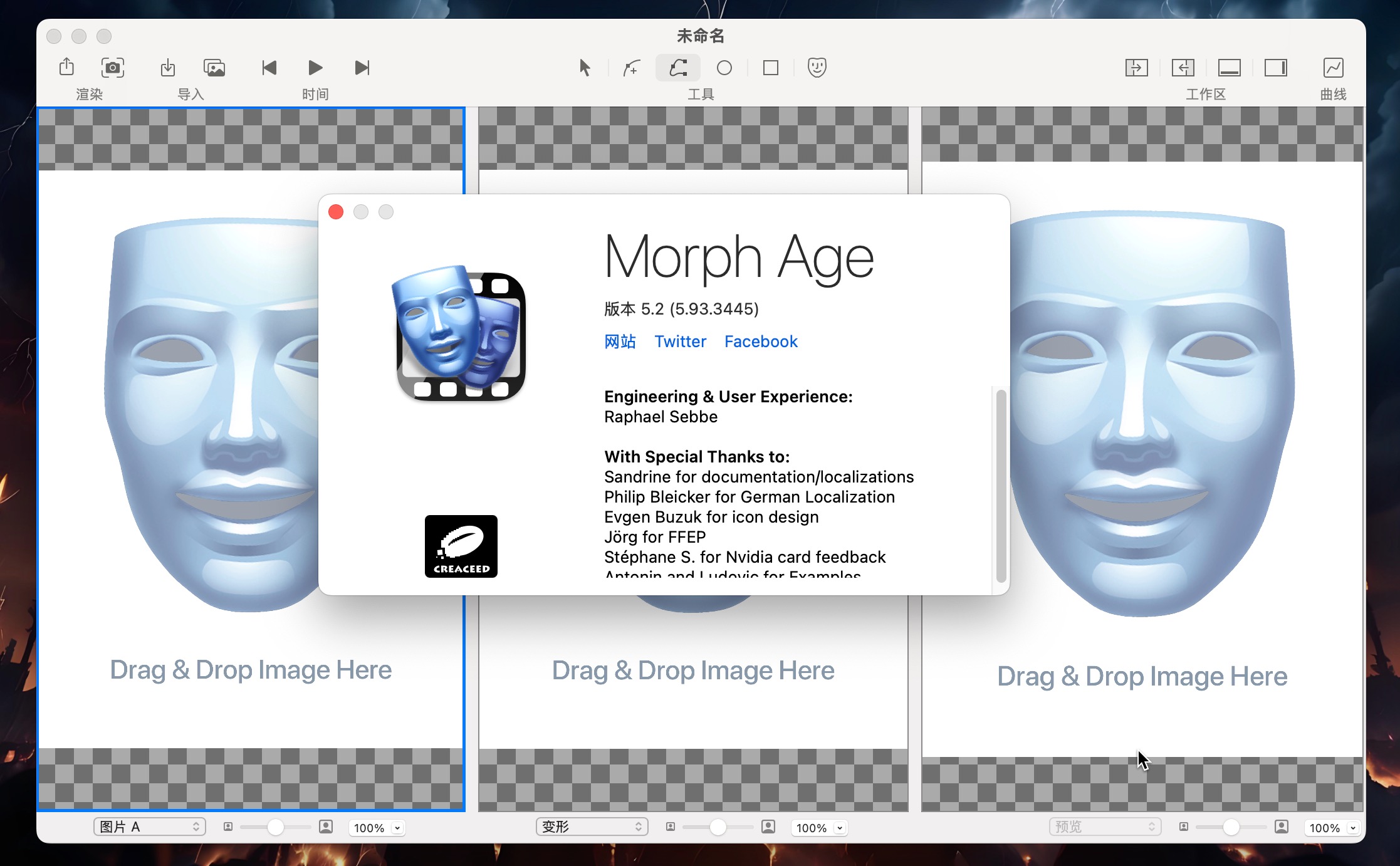The image size is (1400, 866).
Task: Click the Morph Age app icon
Action: click(459, 333)
